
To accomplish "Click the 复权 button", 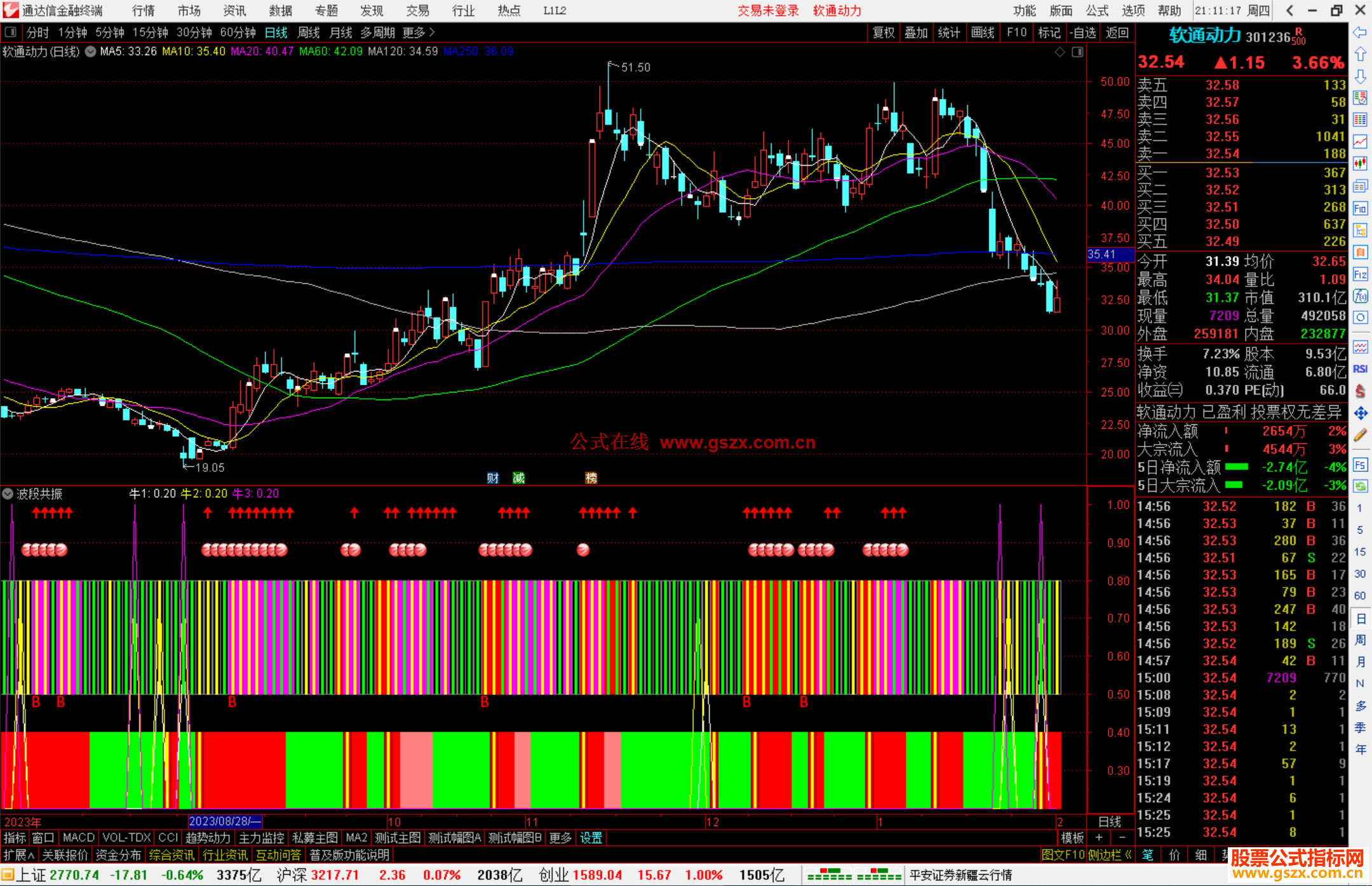I will tap(884, 32).
